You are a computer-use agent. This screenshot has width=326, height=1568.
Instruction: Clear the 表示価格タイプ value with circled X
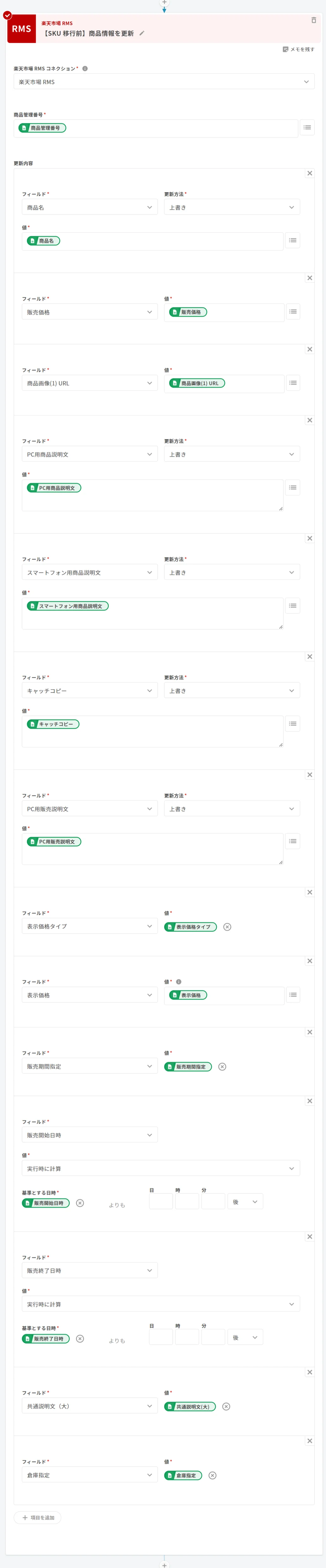227,927
